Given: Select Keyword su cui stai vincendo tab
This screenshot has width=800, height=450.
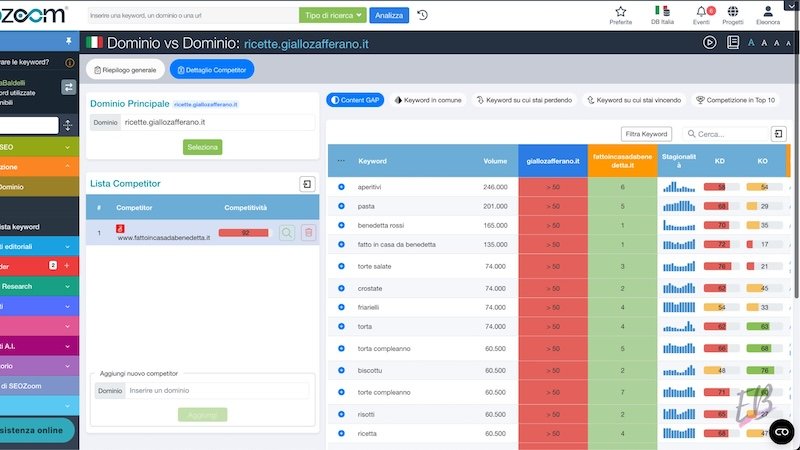Looking at the screenshot, I should (x=634, y=100).
